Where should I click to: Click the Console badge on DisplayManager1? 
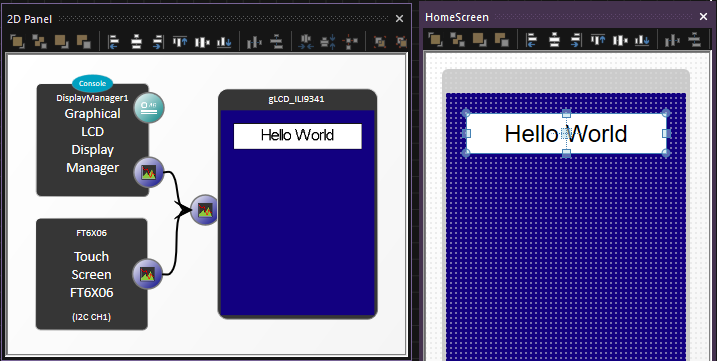click(92, 83)
